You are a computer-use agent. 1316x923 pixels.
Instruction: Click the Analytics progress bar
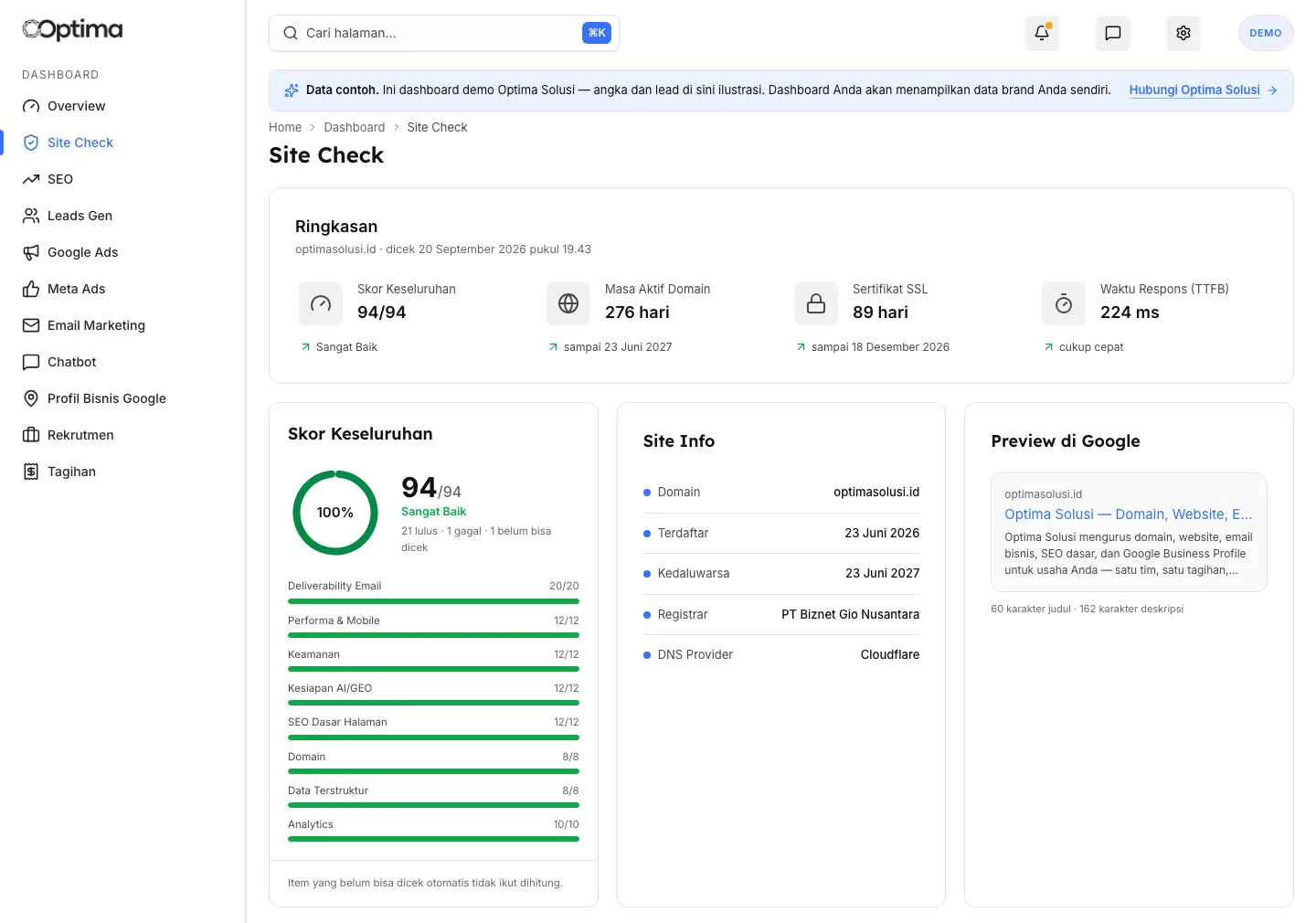coord(433,839)
